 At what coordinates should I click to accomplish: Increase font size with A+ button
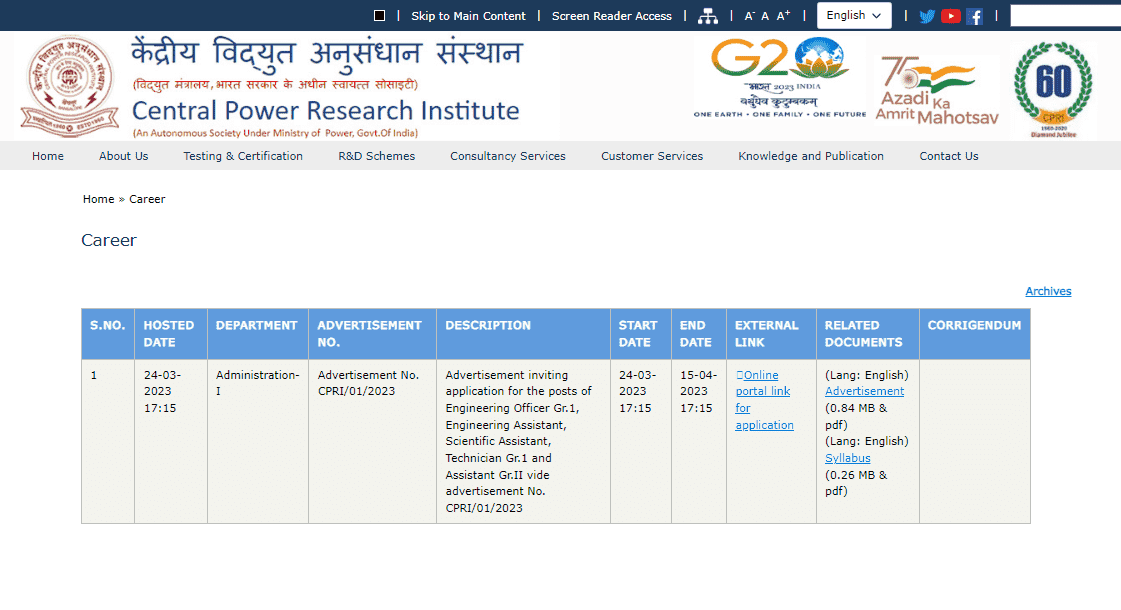tap(783, 15)
